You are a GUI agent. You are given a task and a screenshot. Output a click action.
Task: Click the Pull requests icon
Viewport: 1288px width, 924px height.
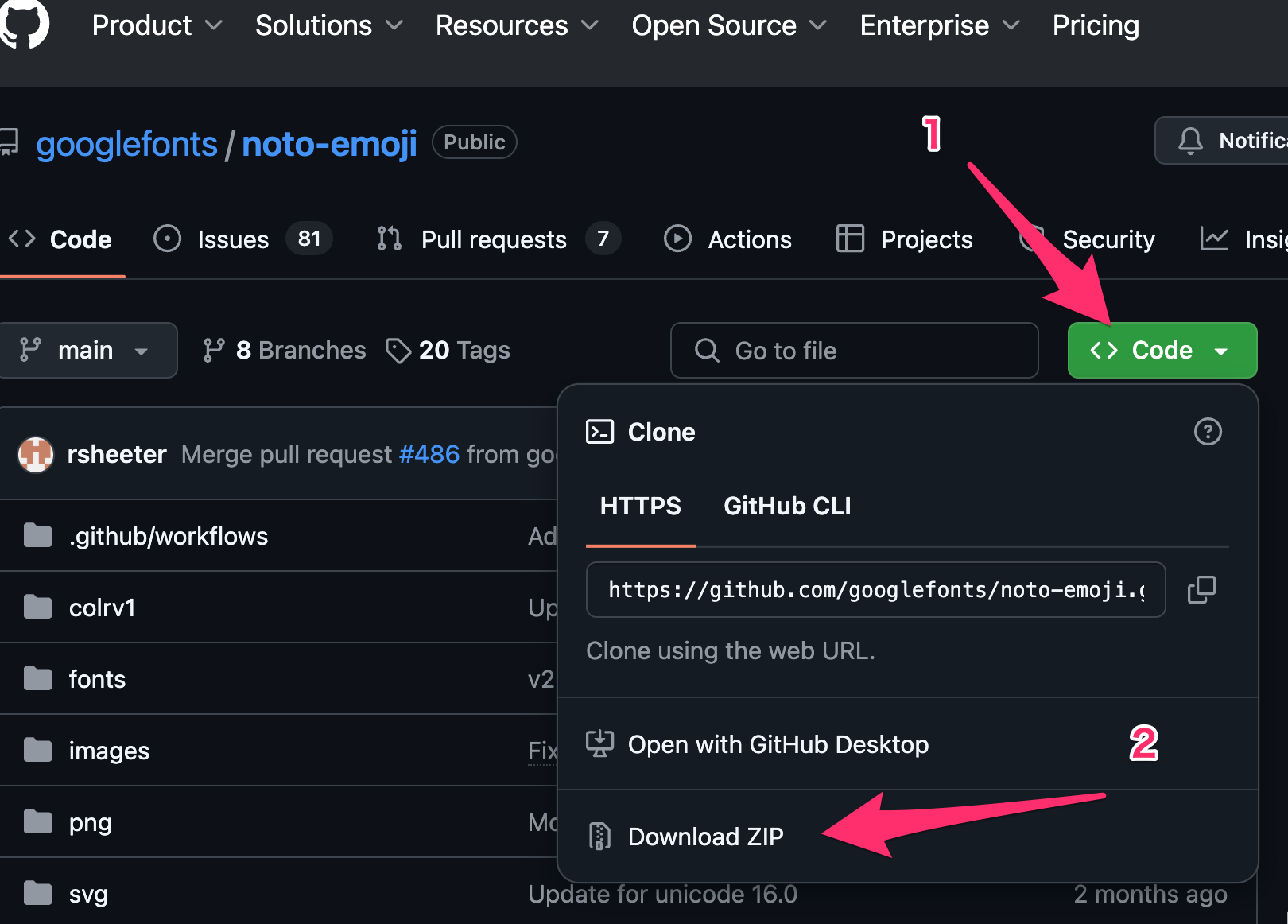(x=390, y=239)
